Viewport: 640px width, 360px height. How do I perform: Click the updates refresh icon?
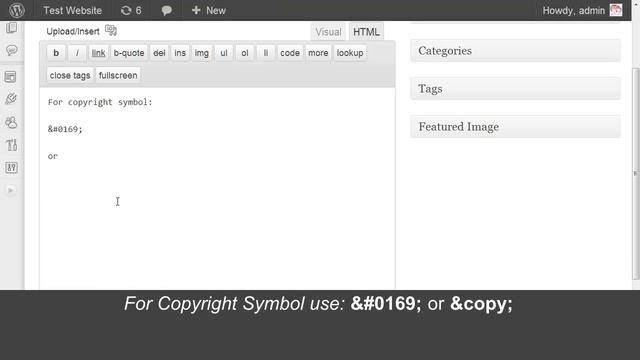coord(126,11)
